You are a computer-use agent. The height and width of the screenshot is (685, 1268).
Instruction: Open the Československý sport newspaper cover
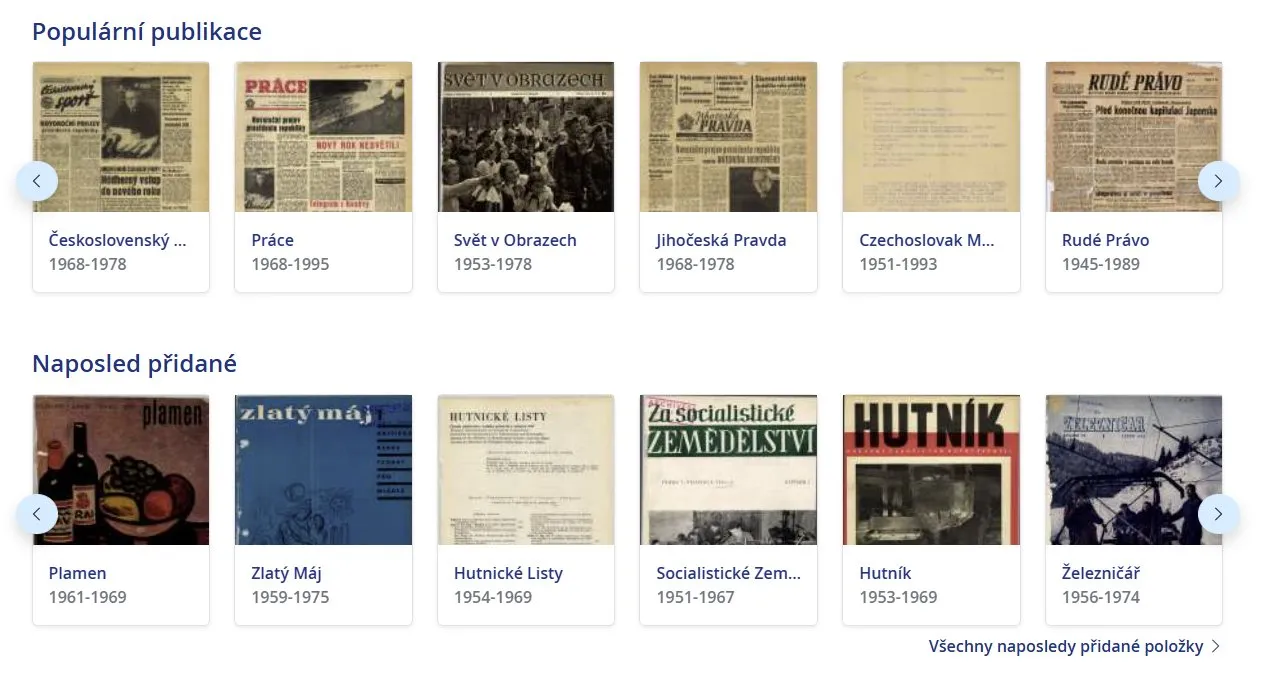point(121,137)
